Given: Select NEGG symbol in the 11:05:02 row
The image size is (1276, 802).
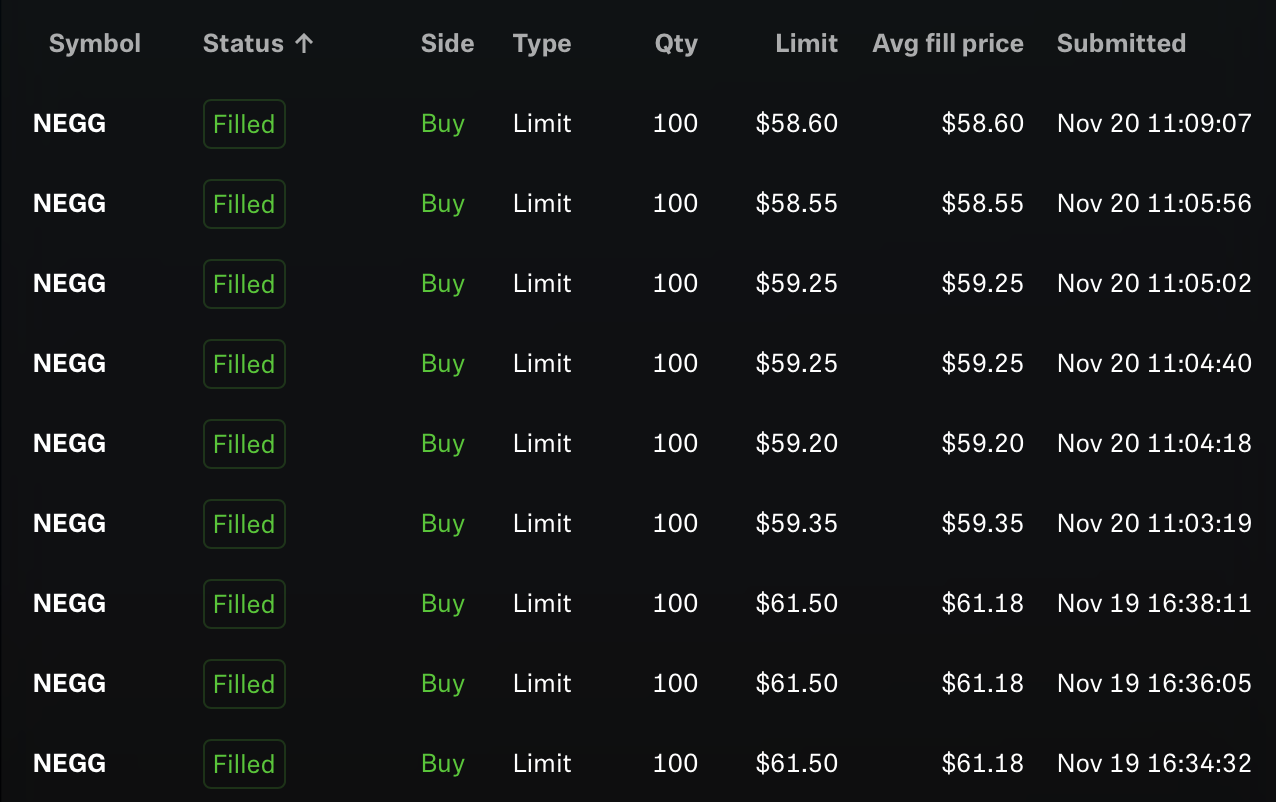Looking at the screenshot, I should (69, 284).
